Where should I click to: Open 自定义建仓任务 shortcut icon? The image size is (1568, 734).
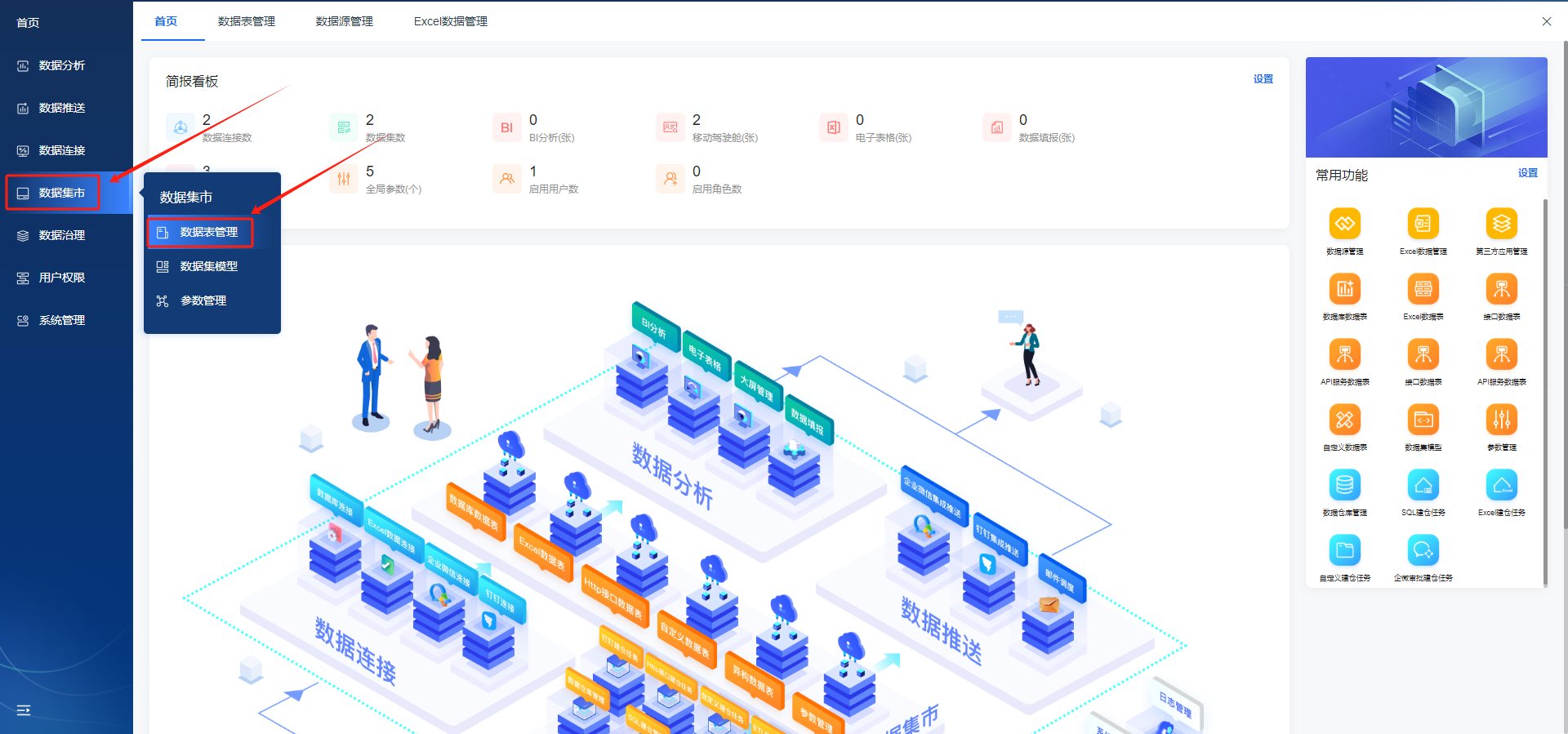[x=1344, y=550]
